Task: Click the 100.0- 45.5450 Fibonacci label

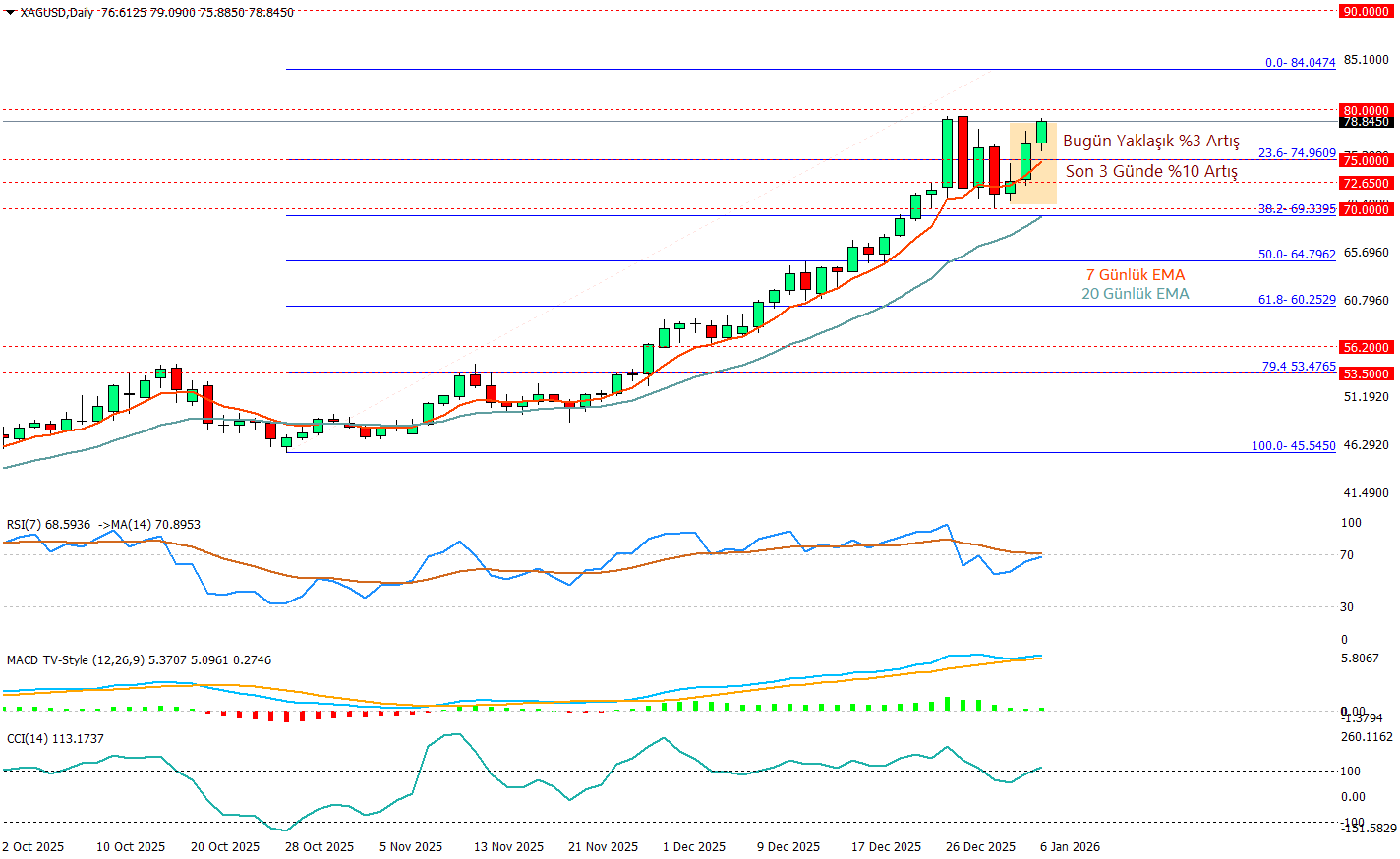Action: [1293, 445]
